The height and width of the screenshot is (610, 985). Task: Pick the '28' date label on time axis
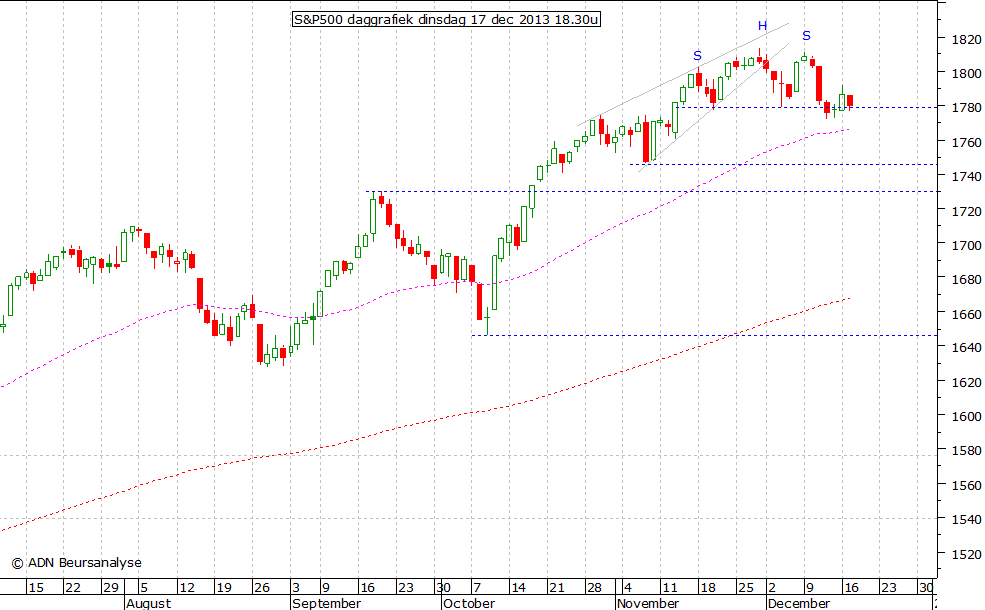point(594,588)
